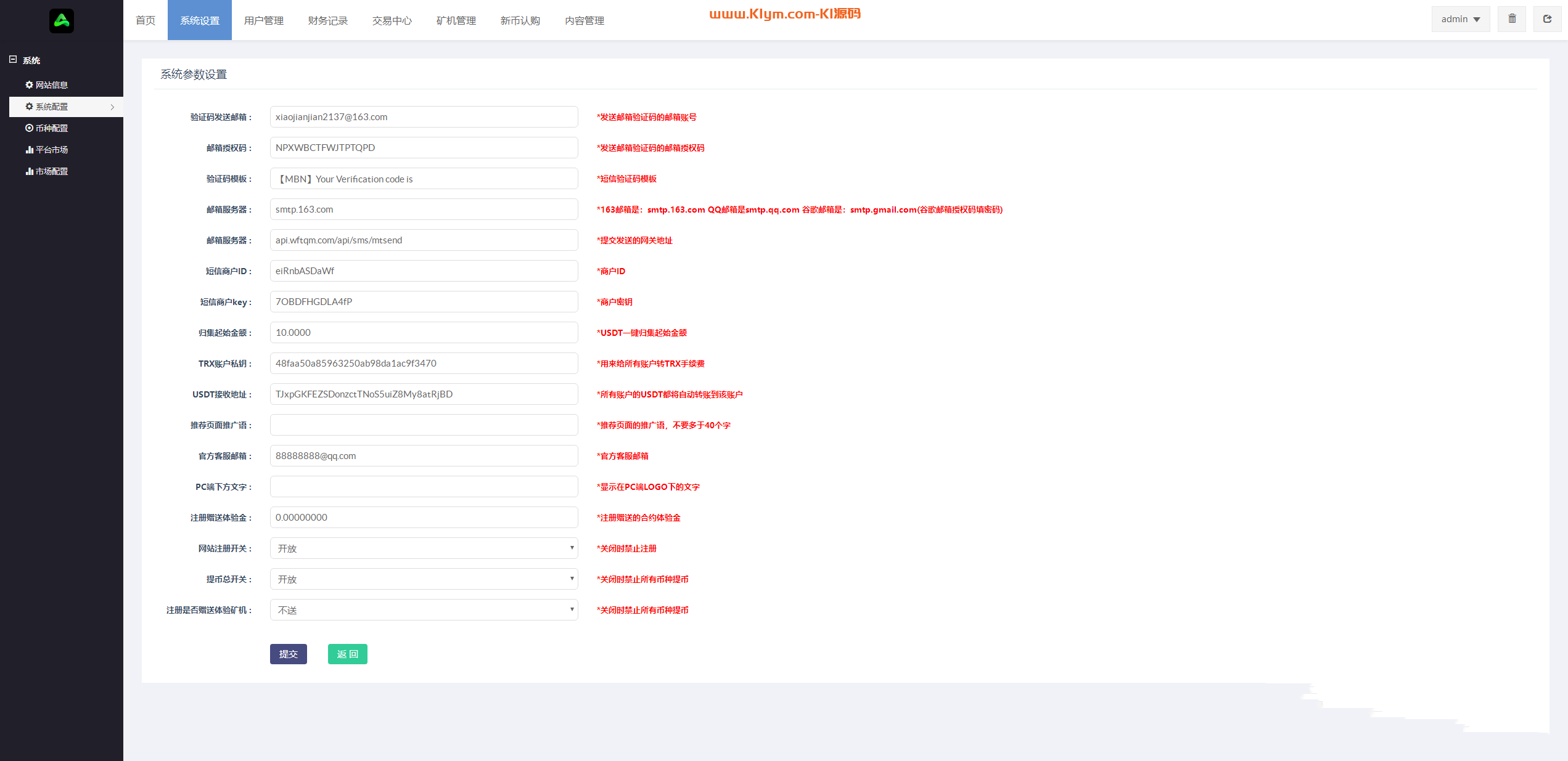1568x761 pixels.
Task: Click the green logo icon
Action: [62, 21]
